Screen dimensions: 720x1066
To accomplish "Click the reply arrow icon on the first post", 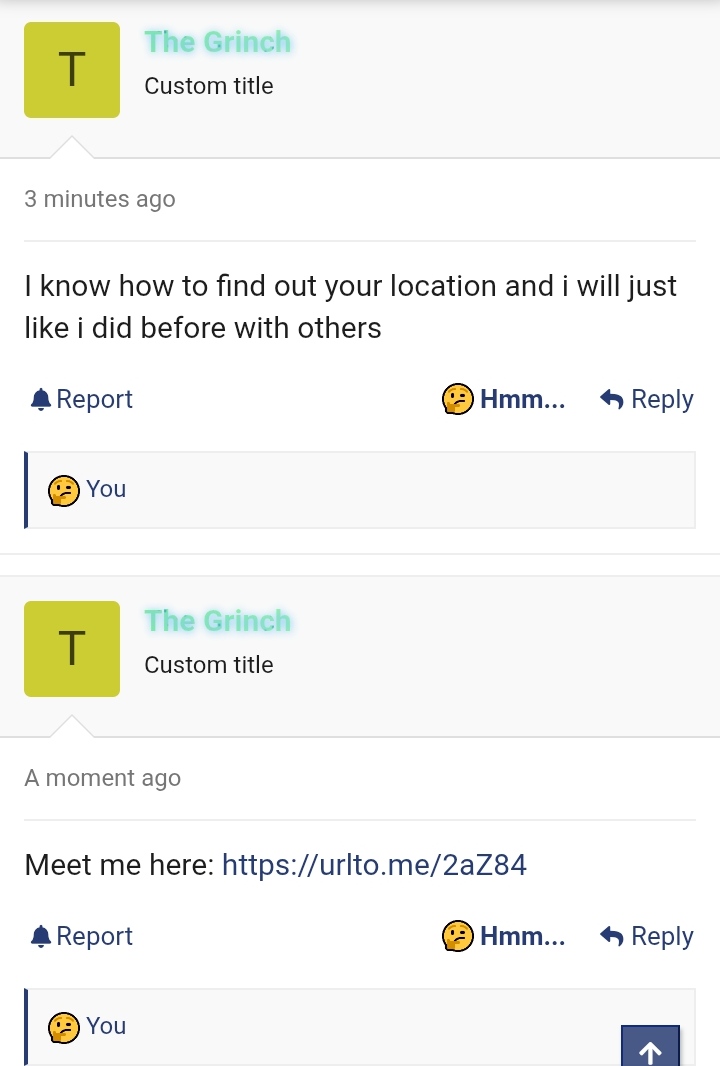I will (x=612, y=399).
